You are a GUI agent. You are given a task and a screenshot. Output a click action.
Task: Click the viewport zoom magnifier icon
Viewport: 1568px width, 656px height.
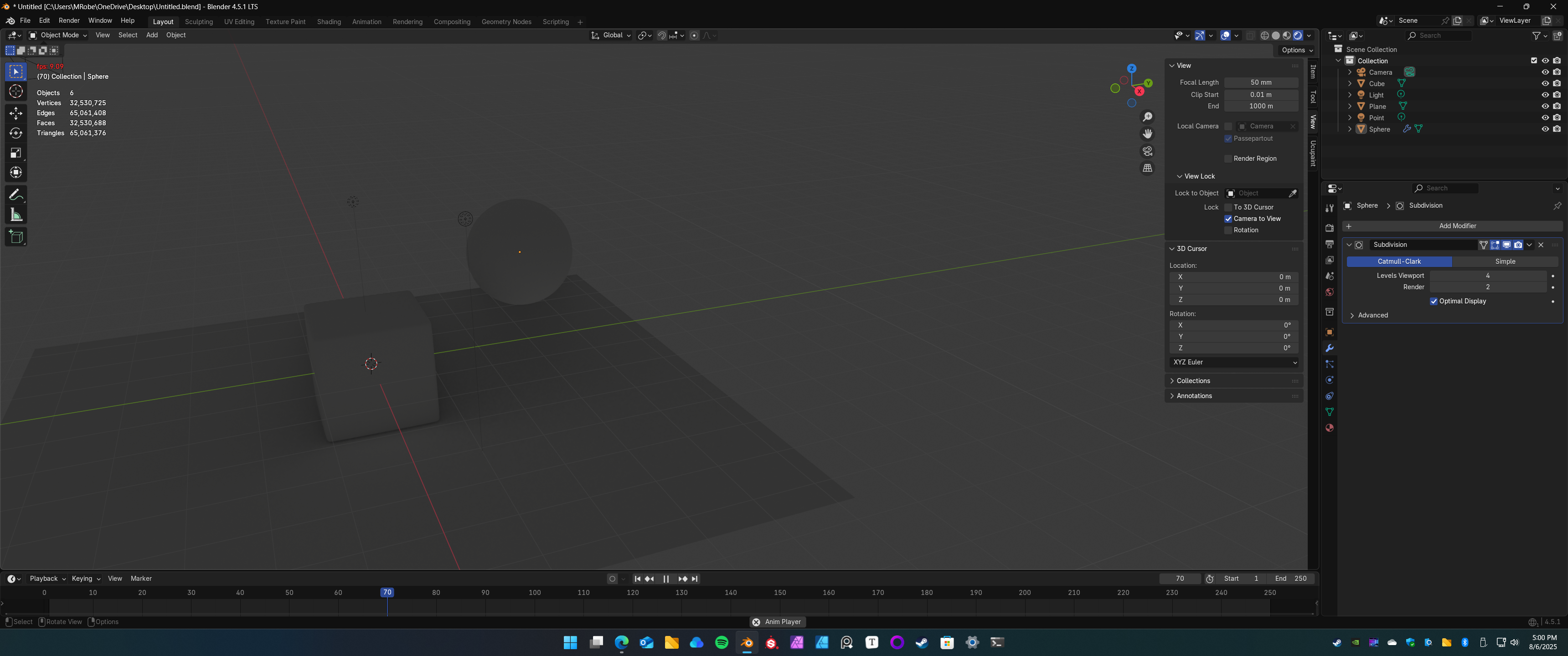coord(1147,117)
